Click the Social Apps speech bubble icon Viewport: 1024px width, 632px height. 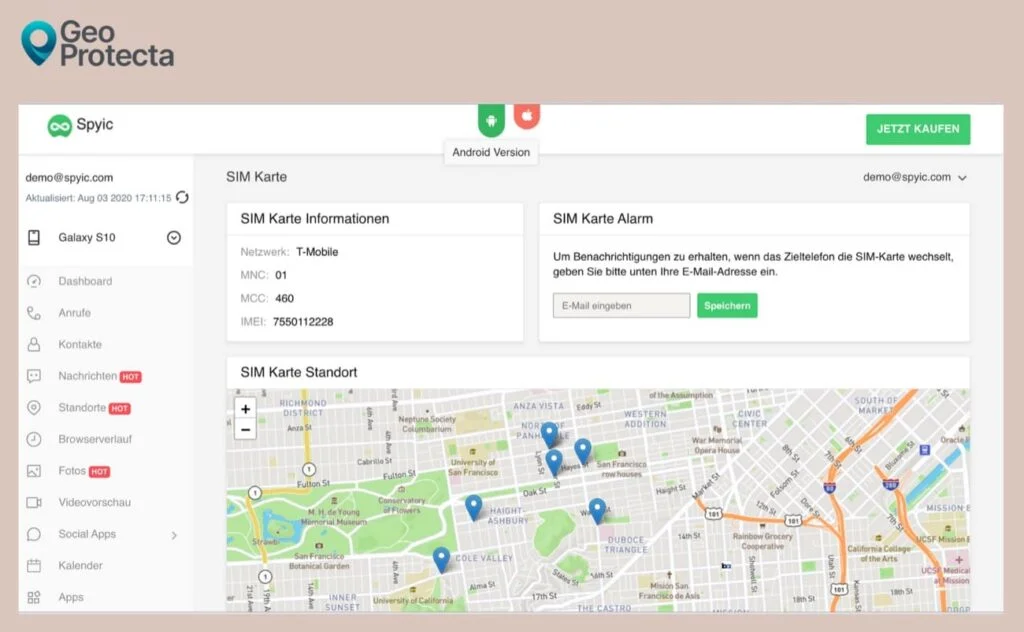pyautogui.click(x=34, y=534)
